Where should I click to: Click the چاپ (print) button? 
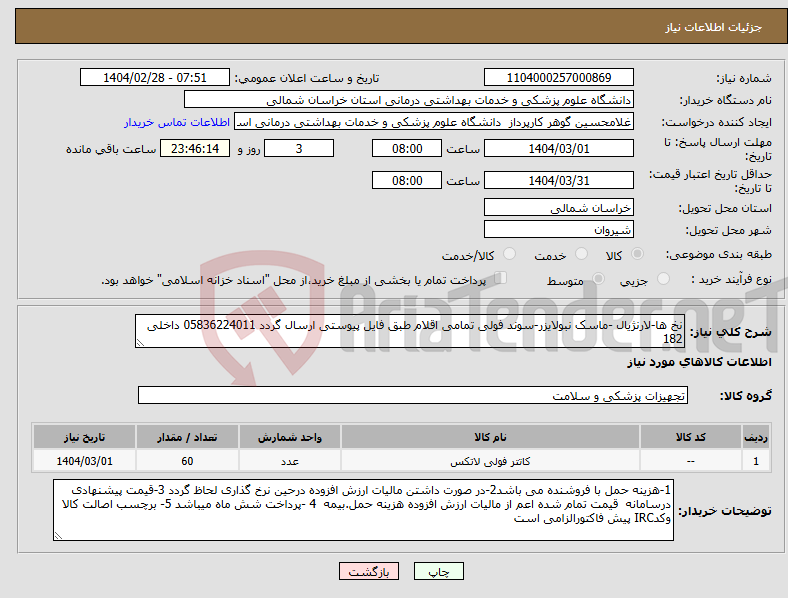[x=438, y=571]
